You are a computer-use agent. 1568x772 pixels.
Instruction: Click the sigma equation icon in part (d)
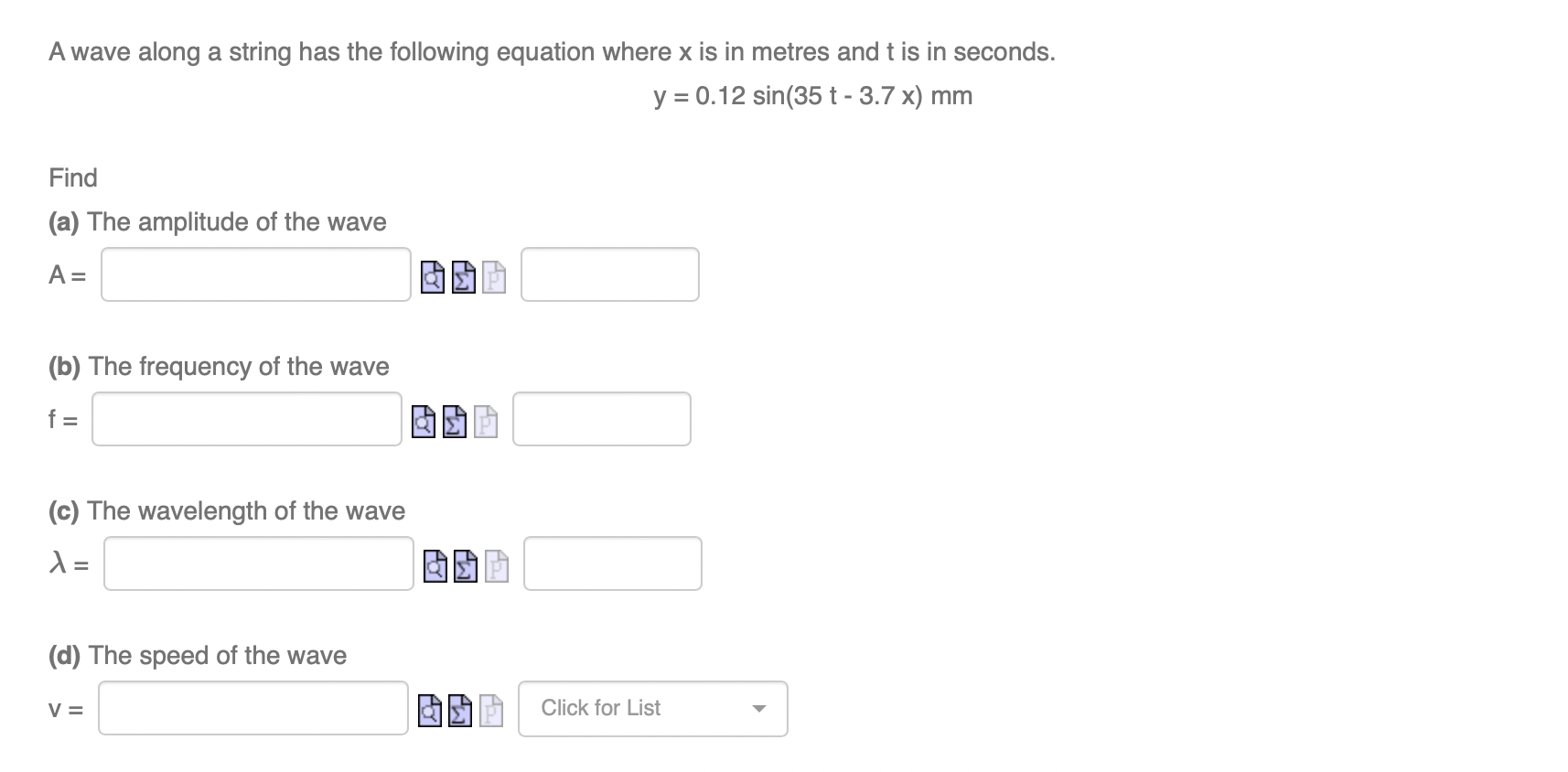pos(459,709)
